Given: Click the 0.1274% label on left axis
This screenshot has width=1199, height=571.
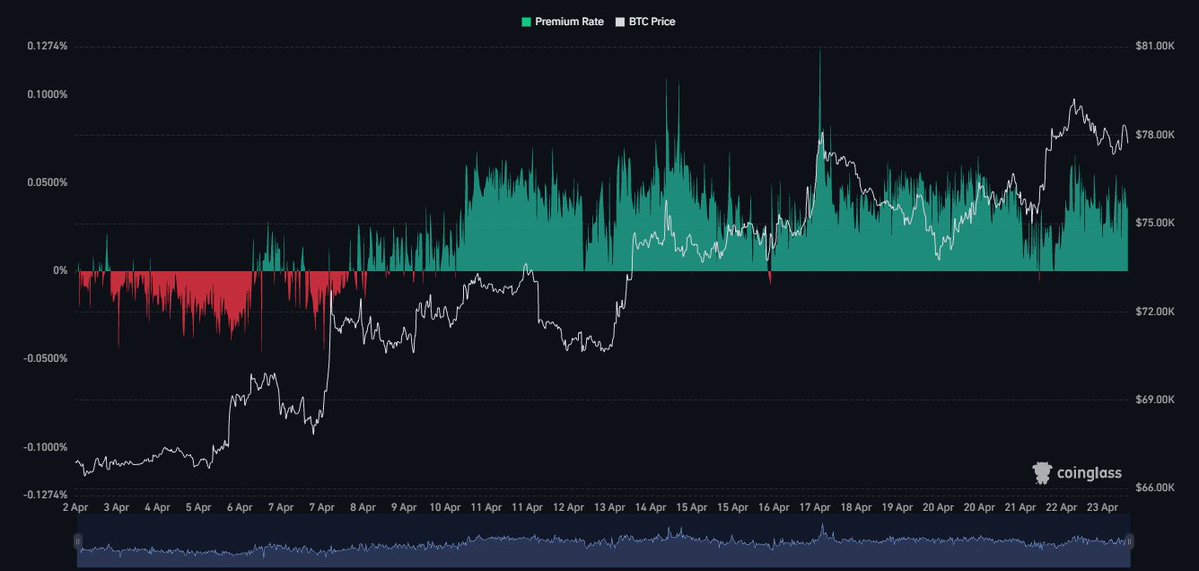Looking at the screenshot, I should (x=47, y=46).
